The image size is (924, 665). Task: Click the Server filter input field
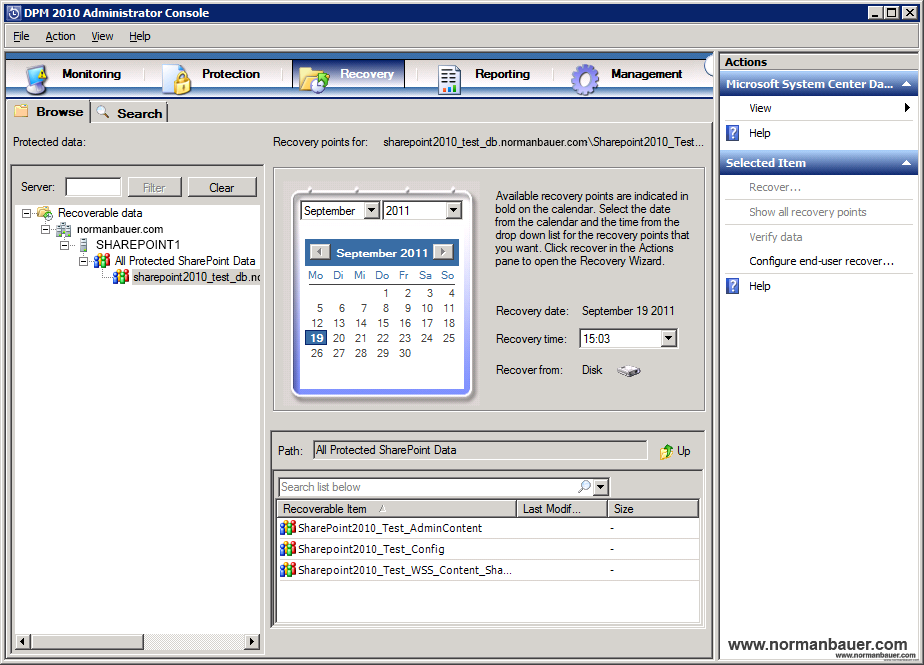coord(93,187)
